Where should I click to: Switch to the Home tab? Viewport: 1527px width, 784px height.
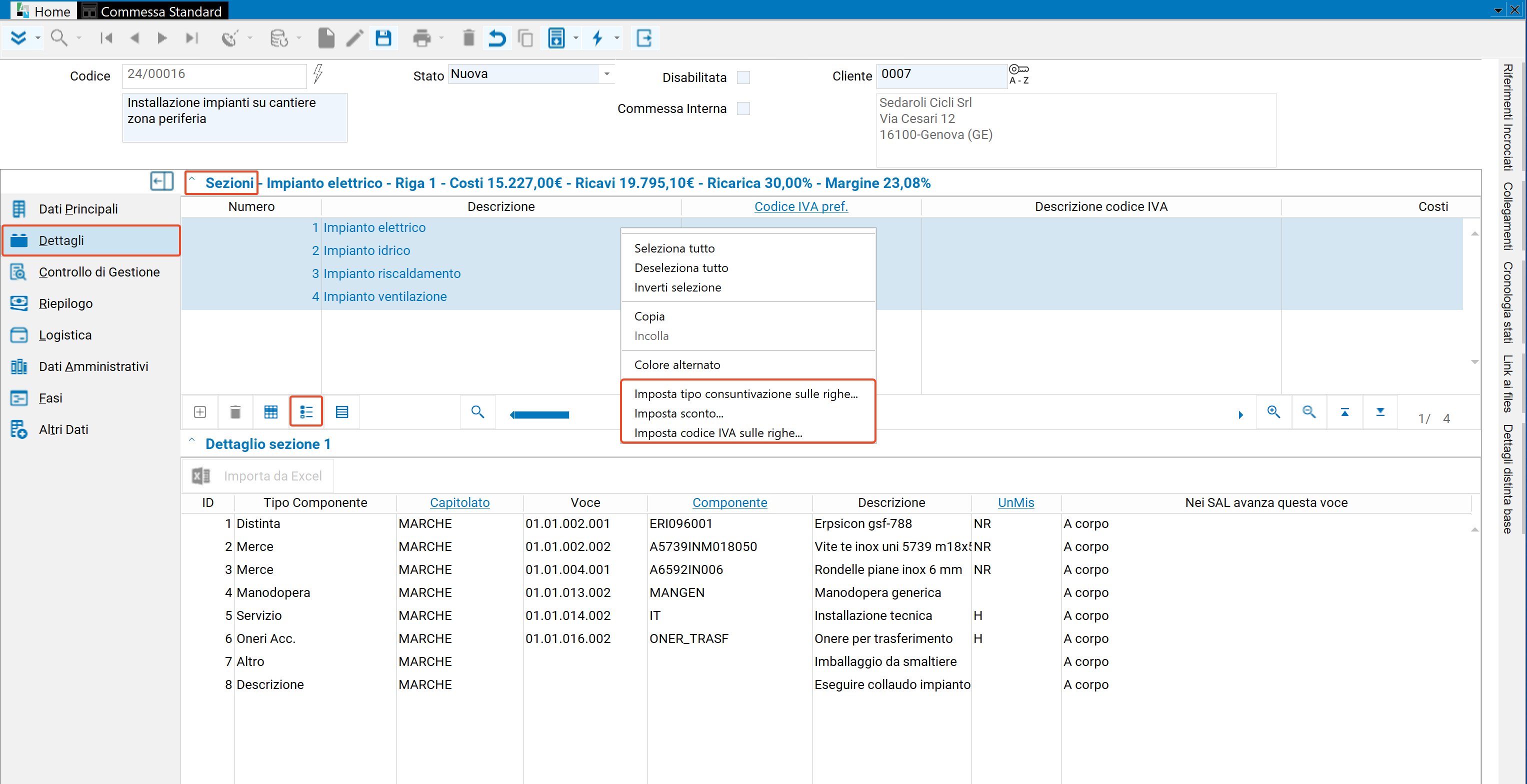44,11
